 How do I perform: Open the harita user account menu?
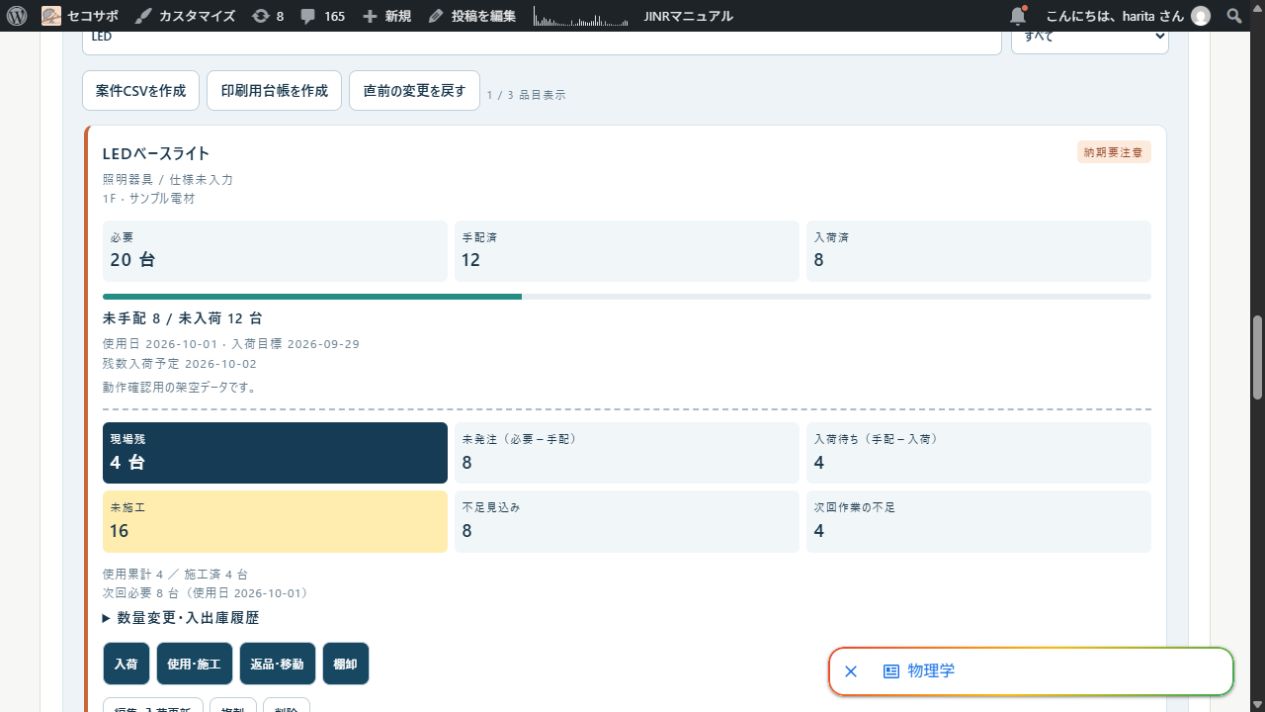1127,16
